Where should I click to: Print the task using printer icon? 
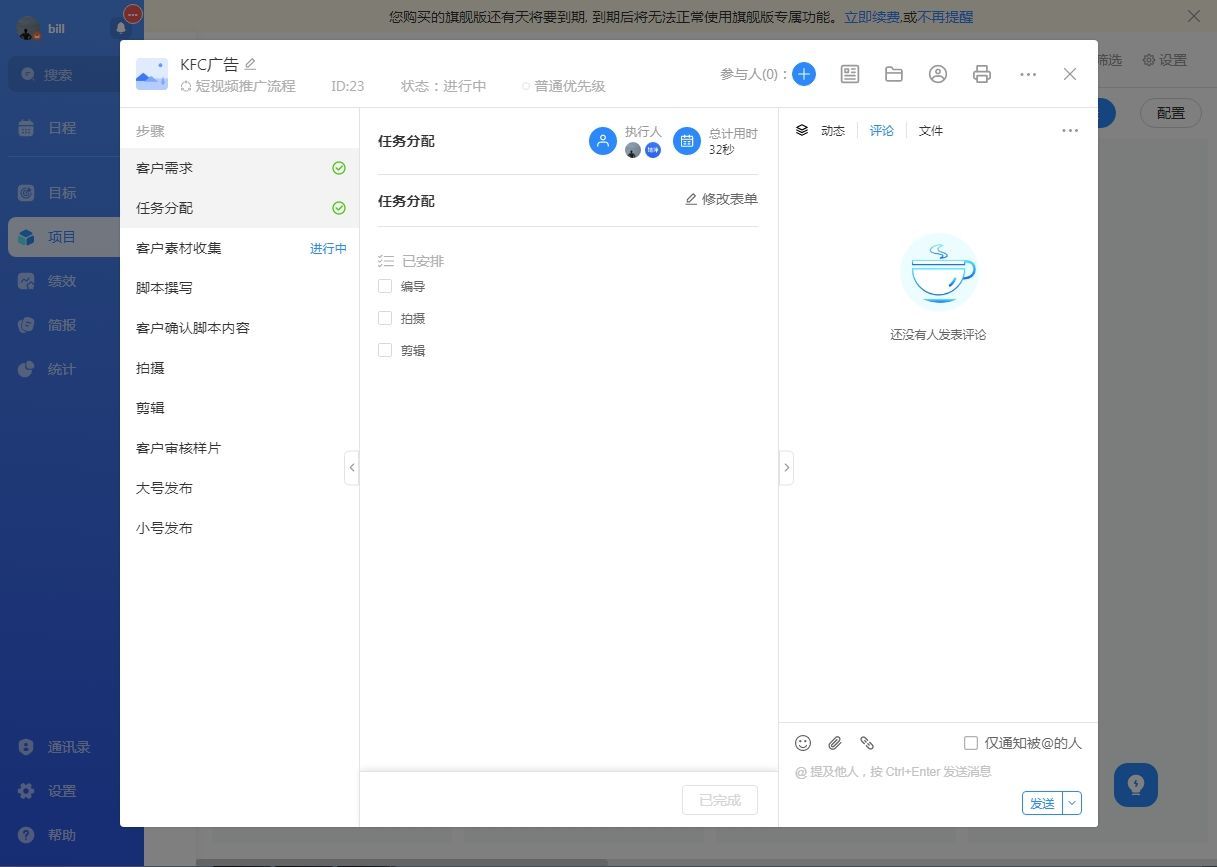coord(982,74)
